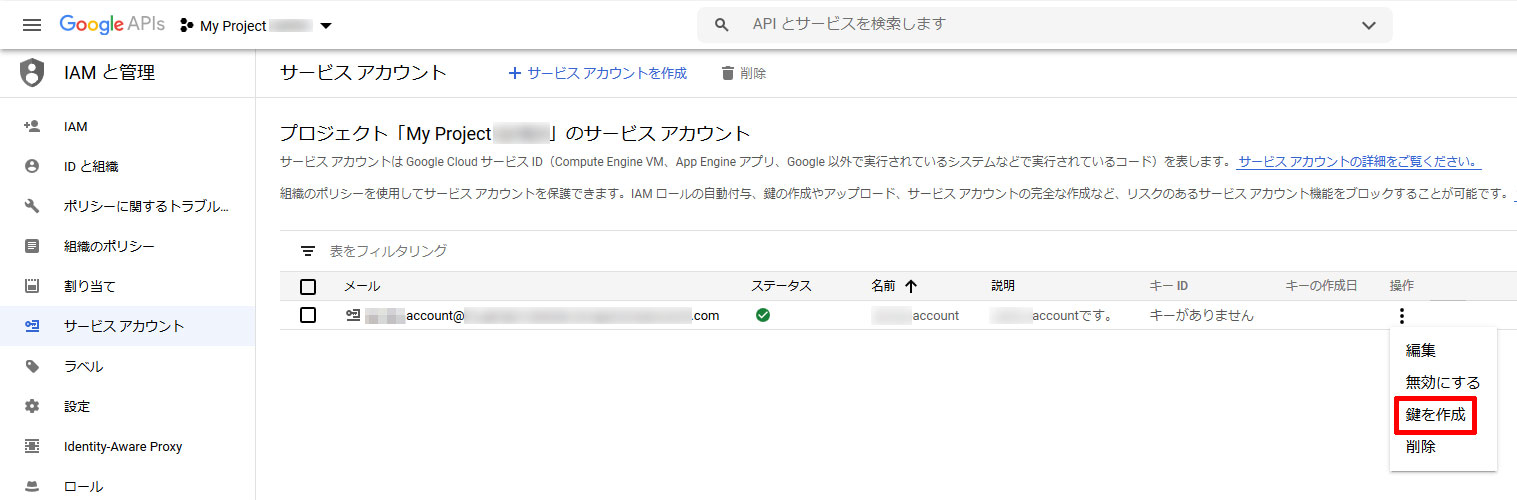
Task: Sort by メール column header
Action: [362, 286]
